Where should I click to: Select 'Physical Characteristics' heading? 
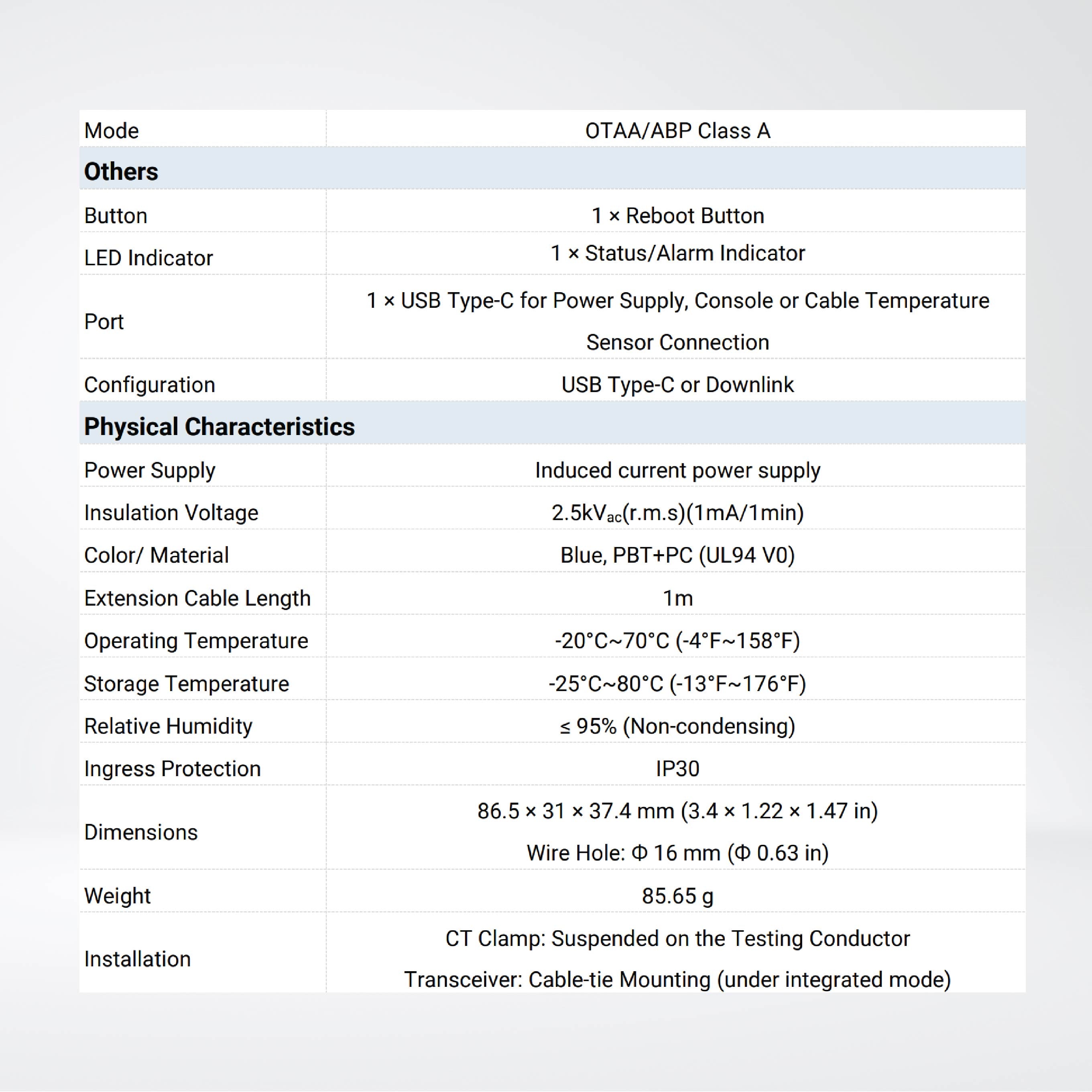219,427
